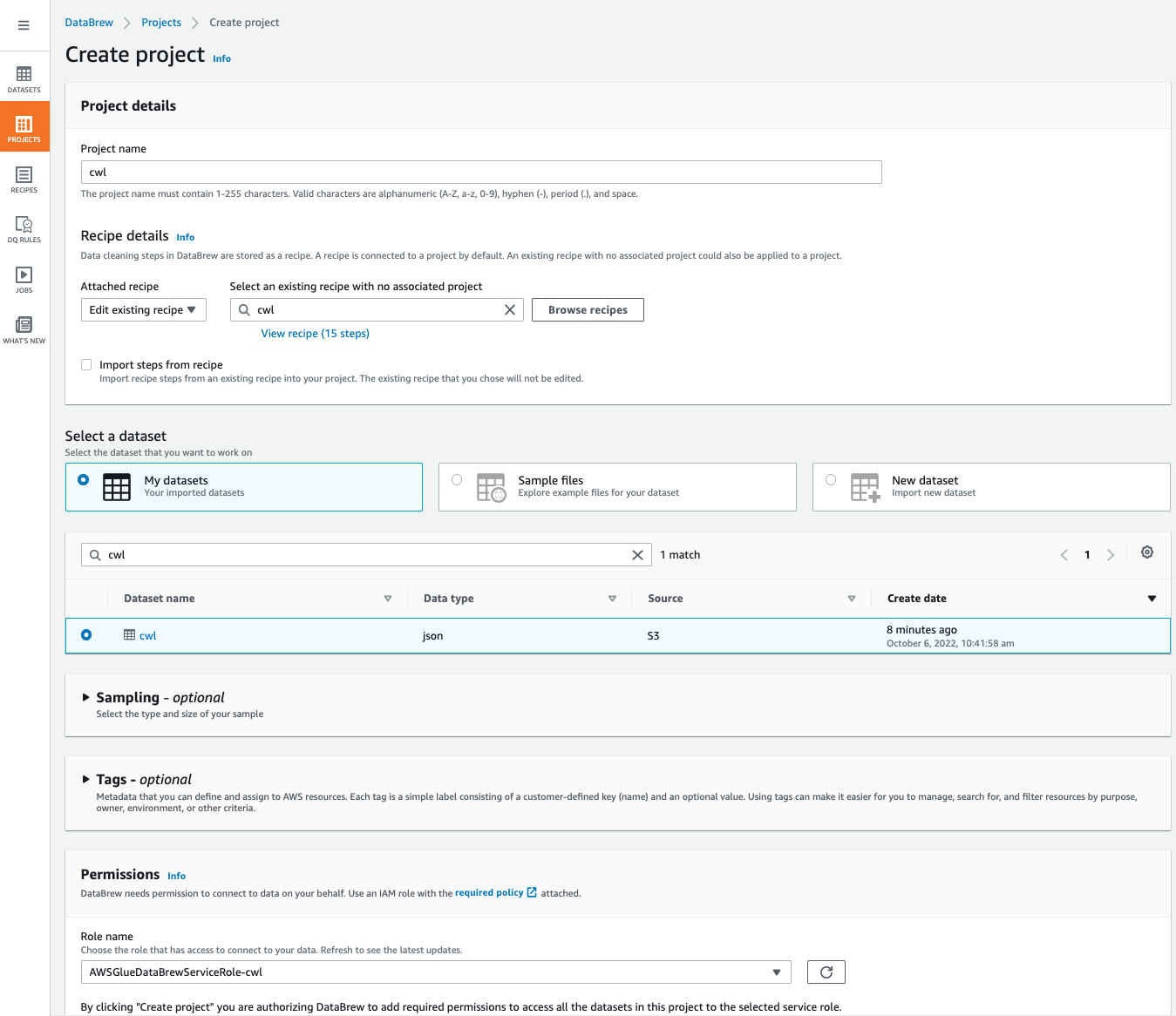Screen dimensions: 1176x1016
Task: Open View recipe (15 steps) link
Action: [315, 334]
